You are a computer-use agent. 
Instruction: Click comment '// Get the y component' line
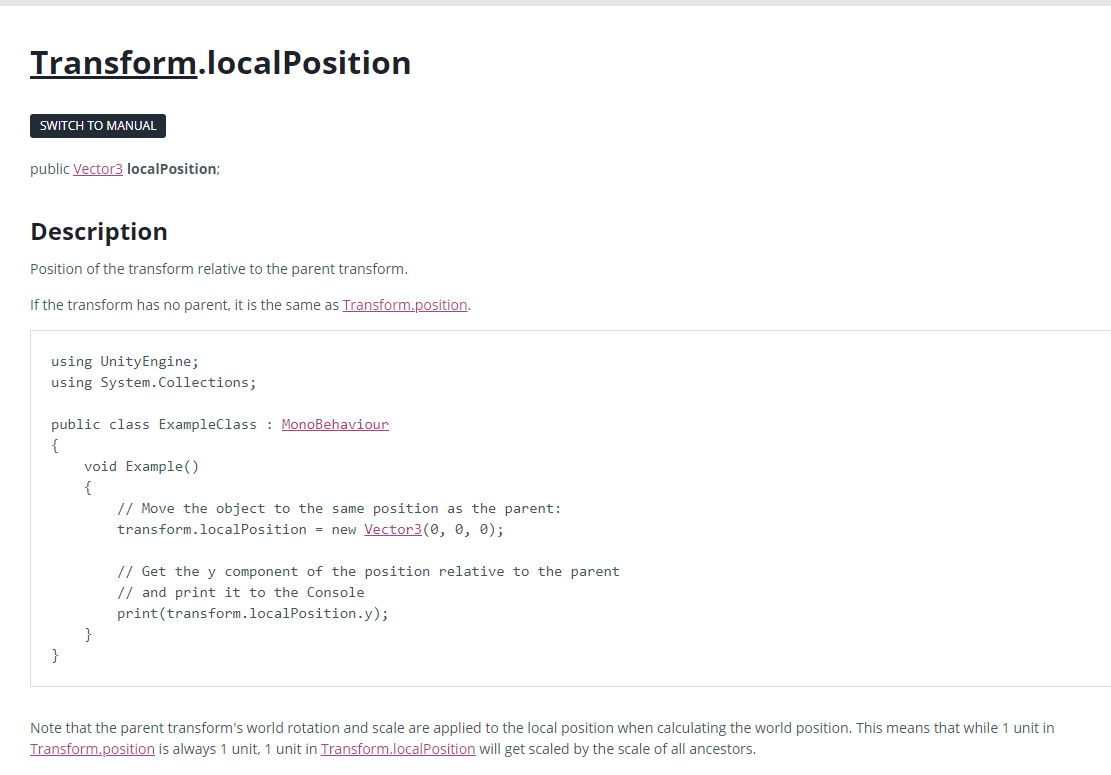(368, 572)
